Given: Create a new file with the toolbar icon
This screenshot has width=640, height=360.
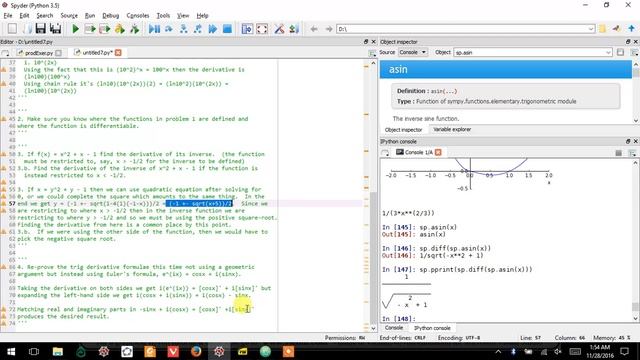Looking at the screenshot, I should tap(12, 29).
